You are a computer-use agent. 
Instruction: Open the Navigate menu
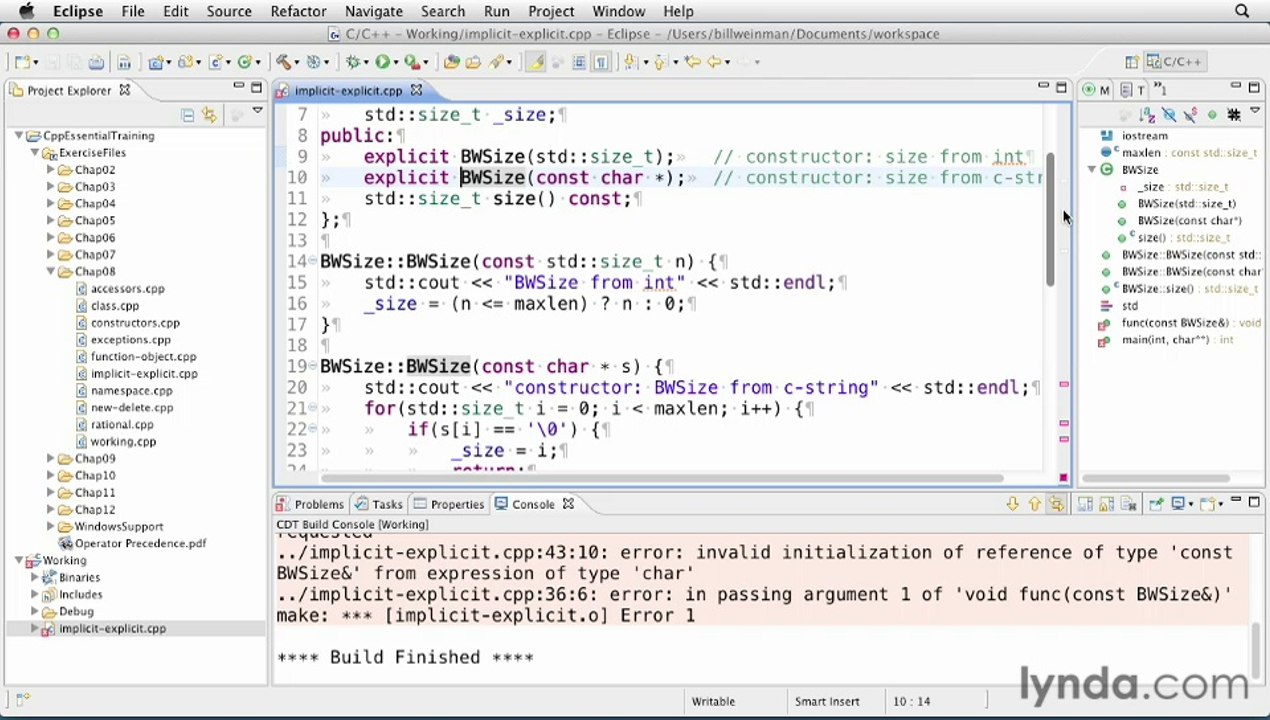tap(373, 12)
